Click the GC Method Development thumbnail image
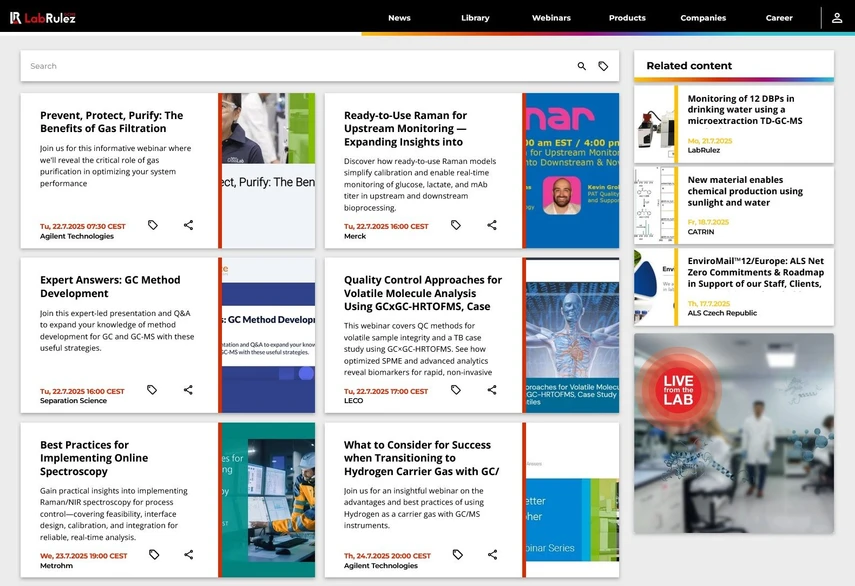The height and width of the screenshot is (586, 855). pyautogui.click(x=268, y=335)
